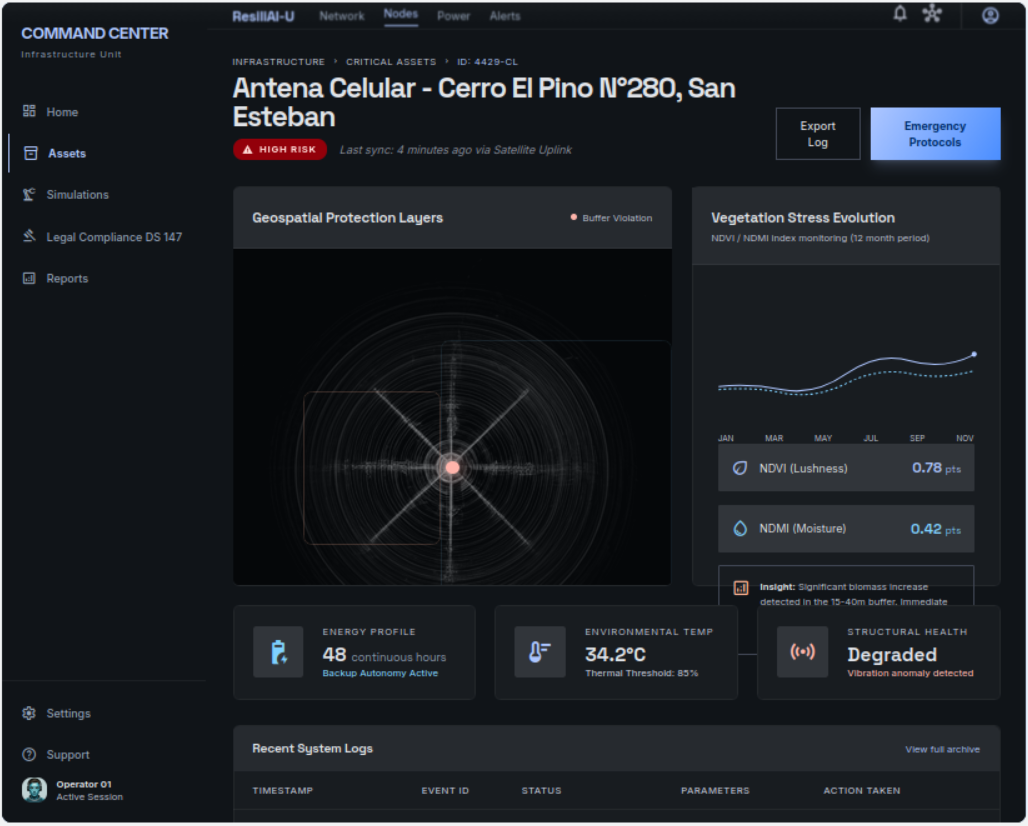Screen dimensions: 1028x826
Task: Click the Simulations sidebar icon
Action: tap(29, 194)
